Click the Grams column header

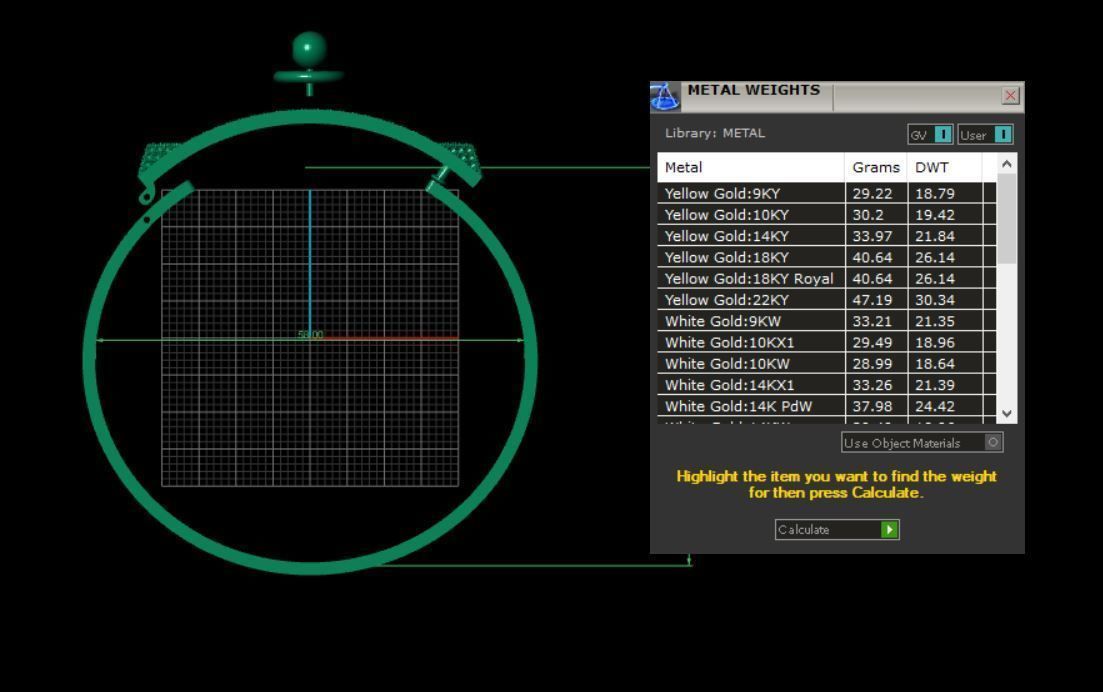[876, 167]
